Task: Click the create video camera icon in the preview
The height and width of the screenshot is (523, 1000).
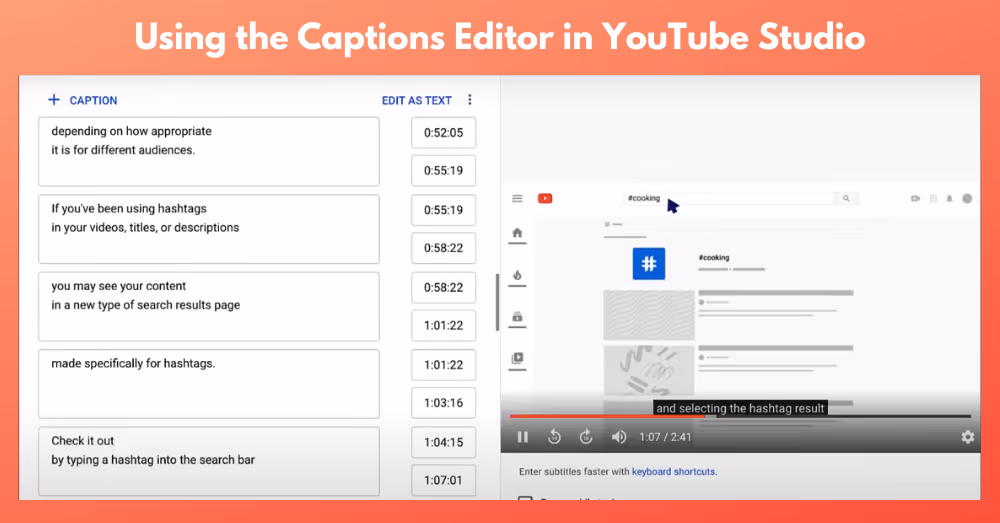Action: click(x=915, y=198)
